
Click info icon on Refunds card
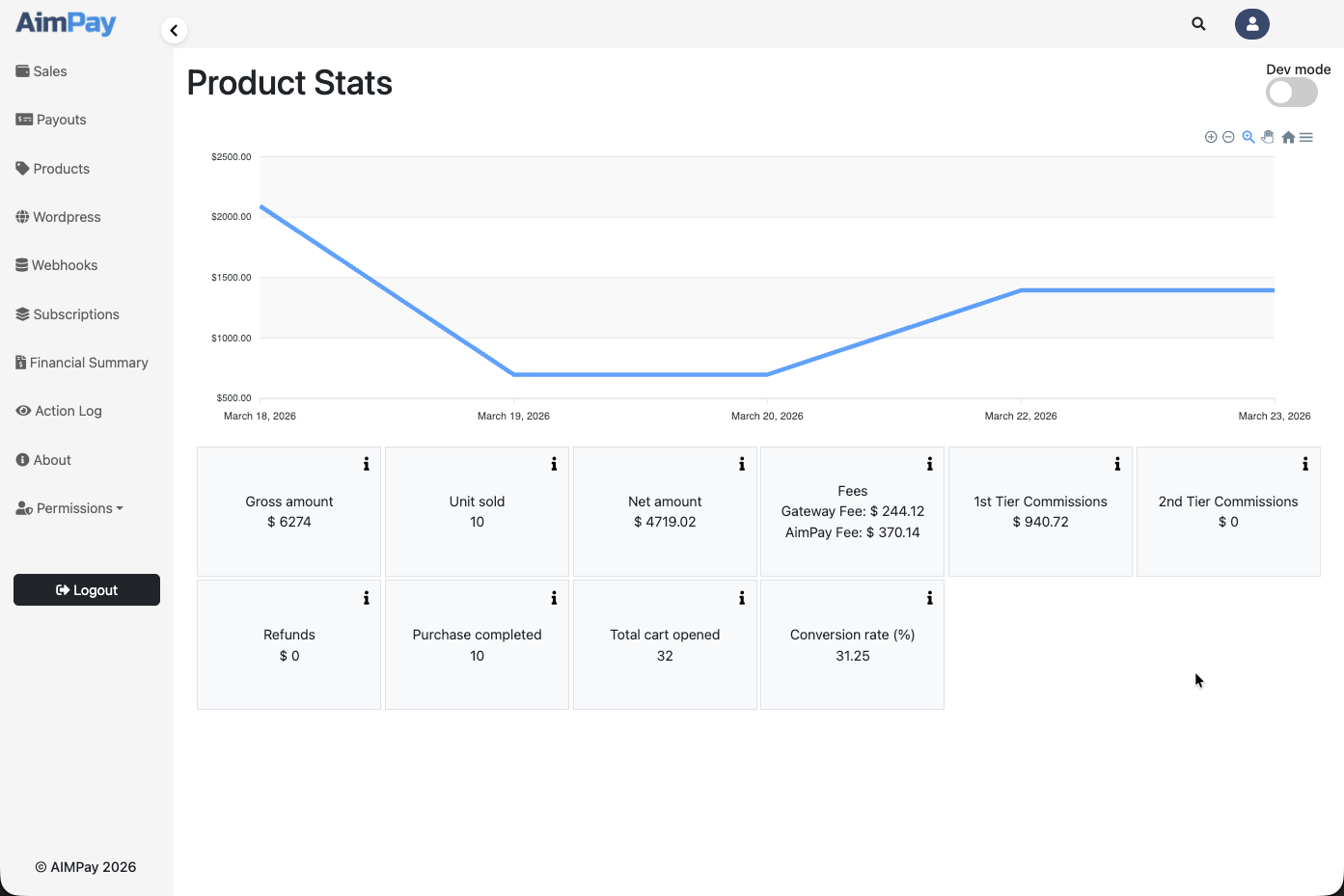[367, 598]
